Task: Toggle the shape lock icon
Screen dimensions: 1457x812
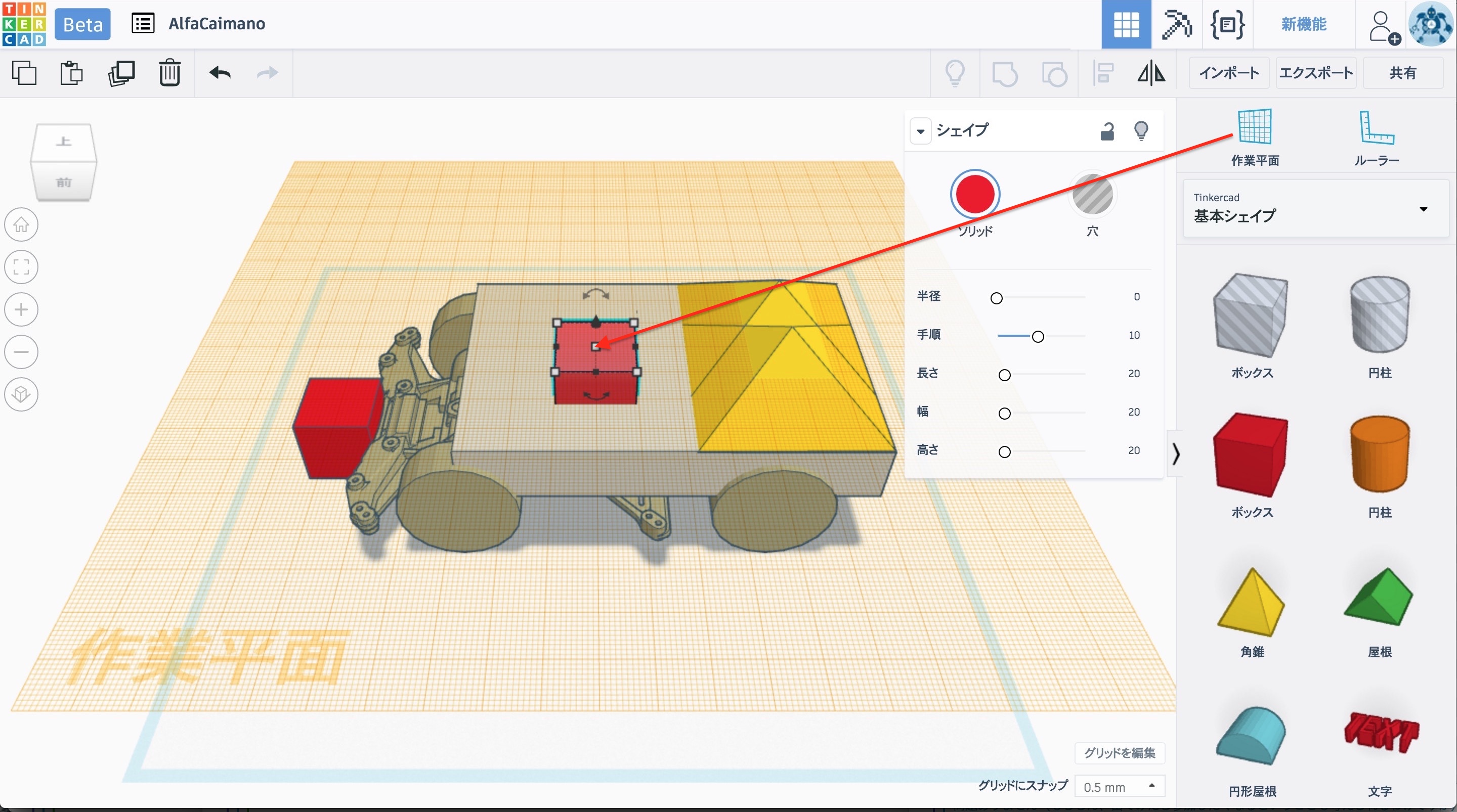Action: pyautogui.click(x=1107, y=131)
